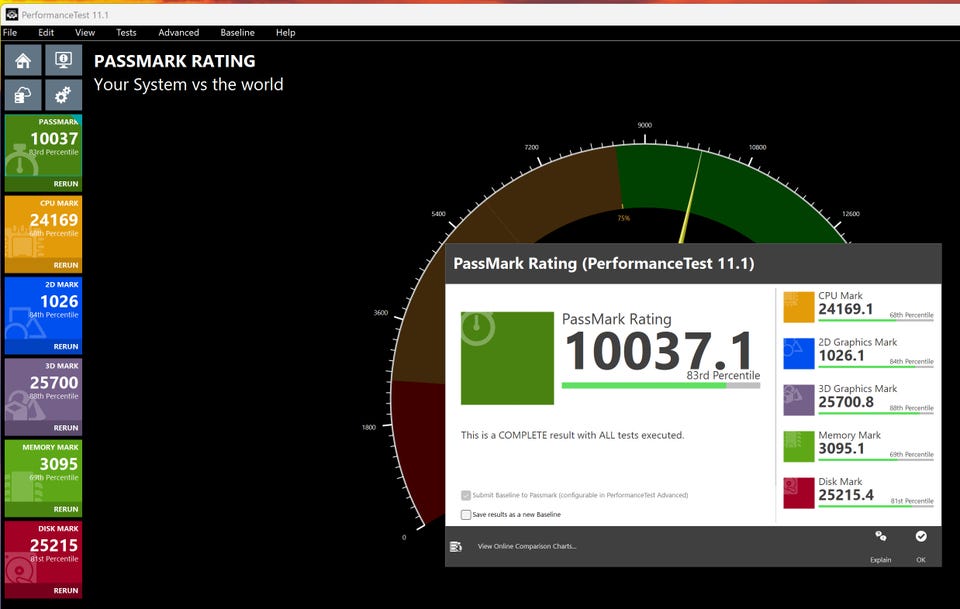
Task: Click the 2D Graphics Mark 1026.1 value
Action: (841, 356)
